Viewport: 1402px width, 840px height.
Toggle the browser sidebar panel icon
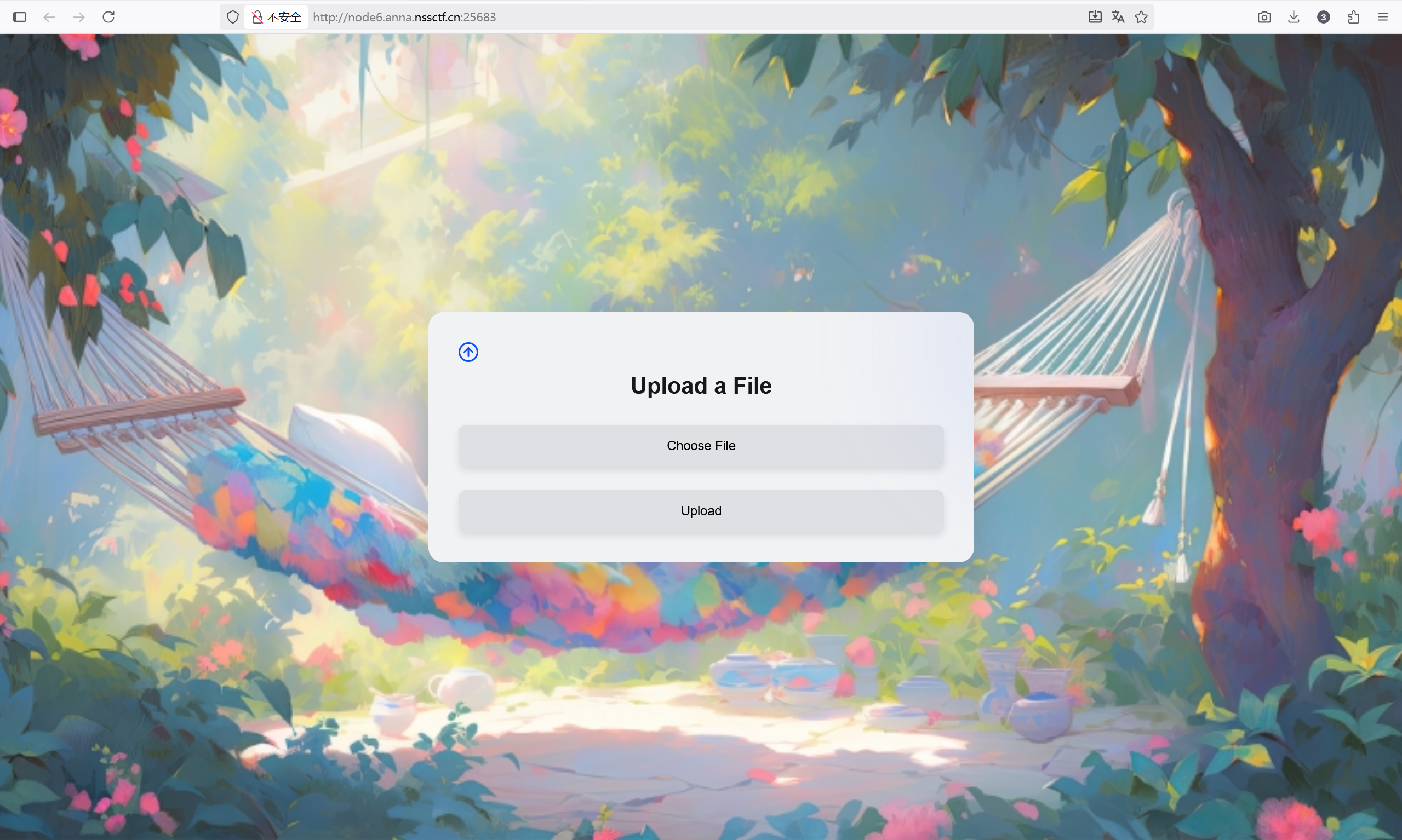point(20,17)
